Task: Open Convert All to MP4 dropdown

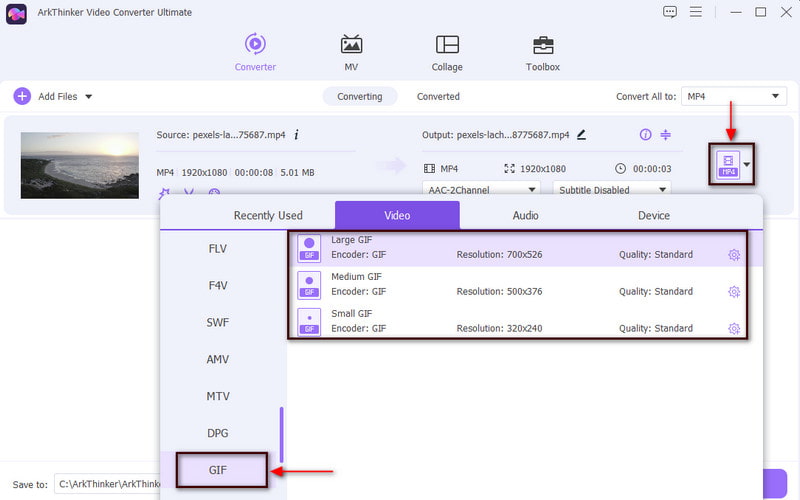Action: (734, 96)
